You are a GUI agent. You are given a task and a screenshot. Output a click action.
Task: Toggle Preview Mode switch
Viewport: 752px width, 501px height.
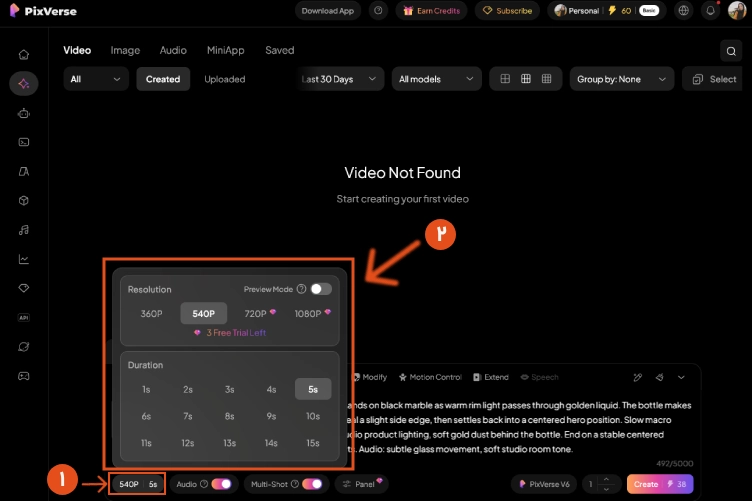pos(321,289)
